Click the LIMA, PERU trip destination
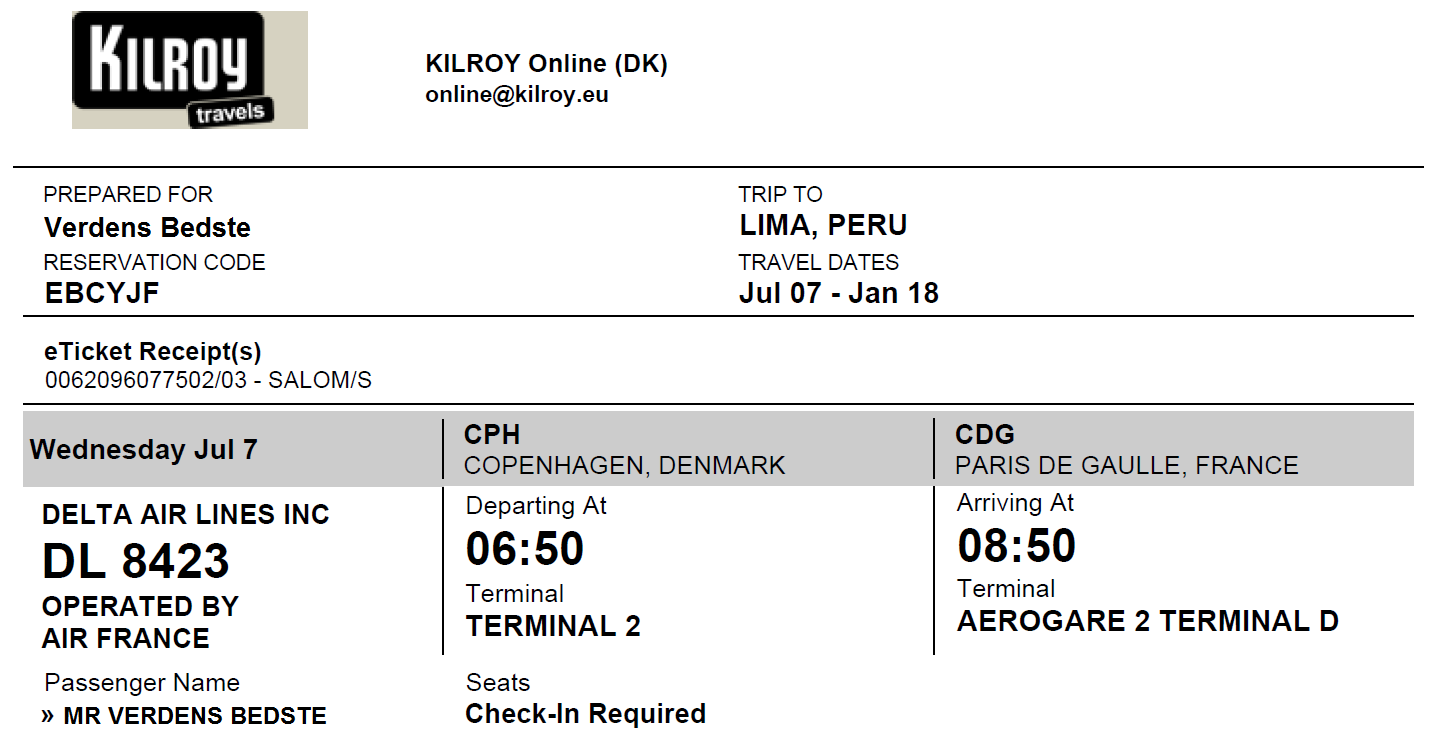The width and height of the screenshot is (1454, 733). (823, 226)
